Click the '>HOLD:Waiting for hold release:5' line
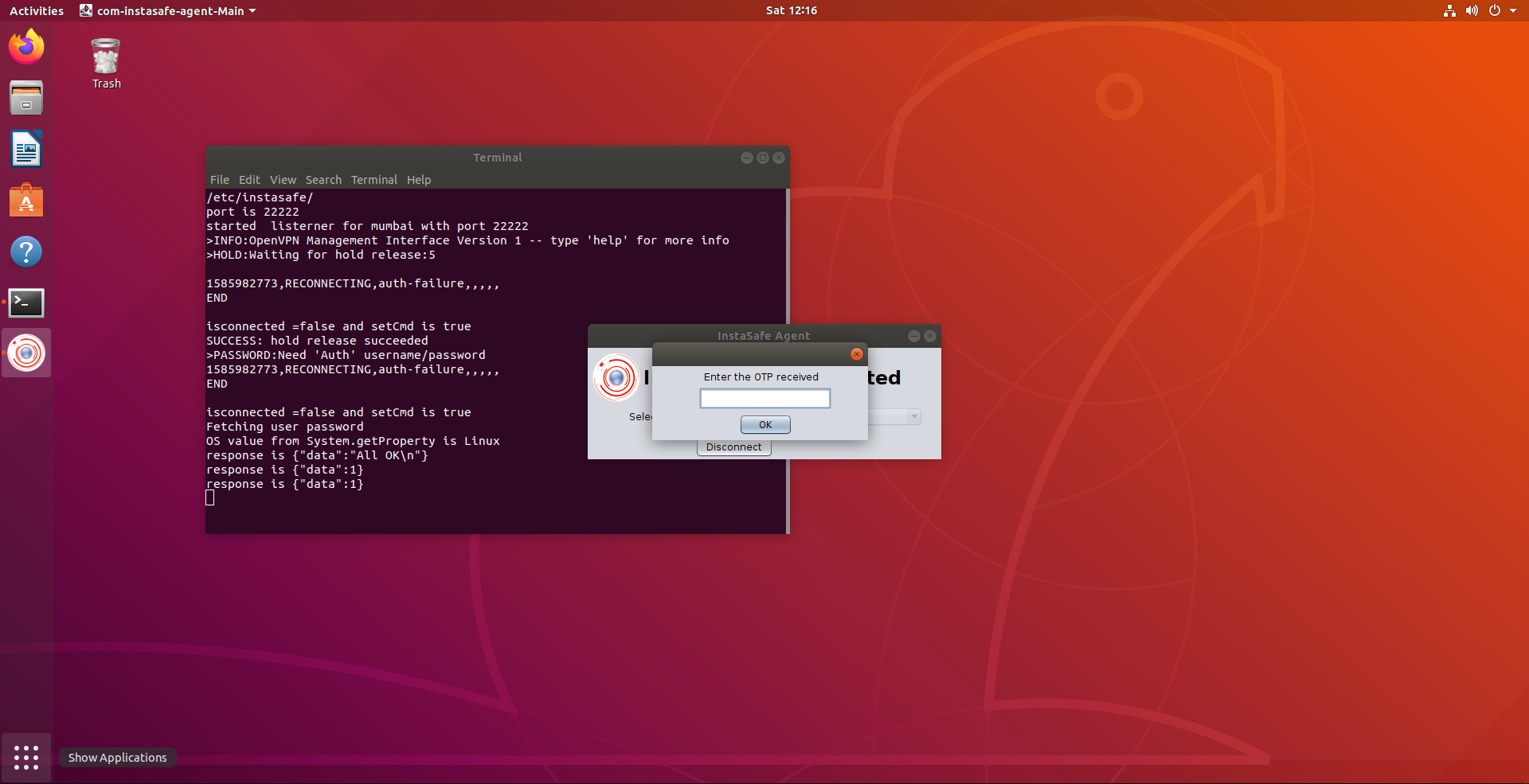Screen dimensions: 1529x784 click(x=321, y=255)
